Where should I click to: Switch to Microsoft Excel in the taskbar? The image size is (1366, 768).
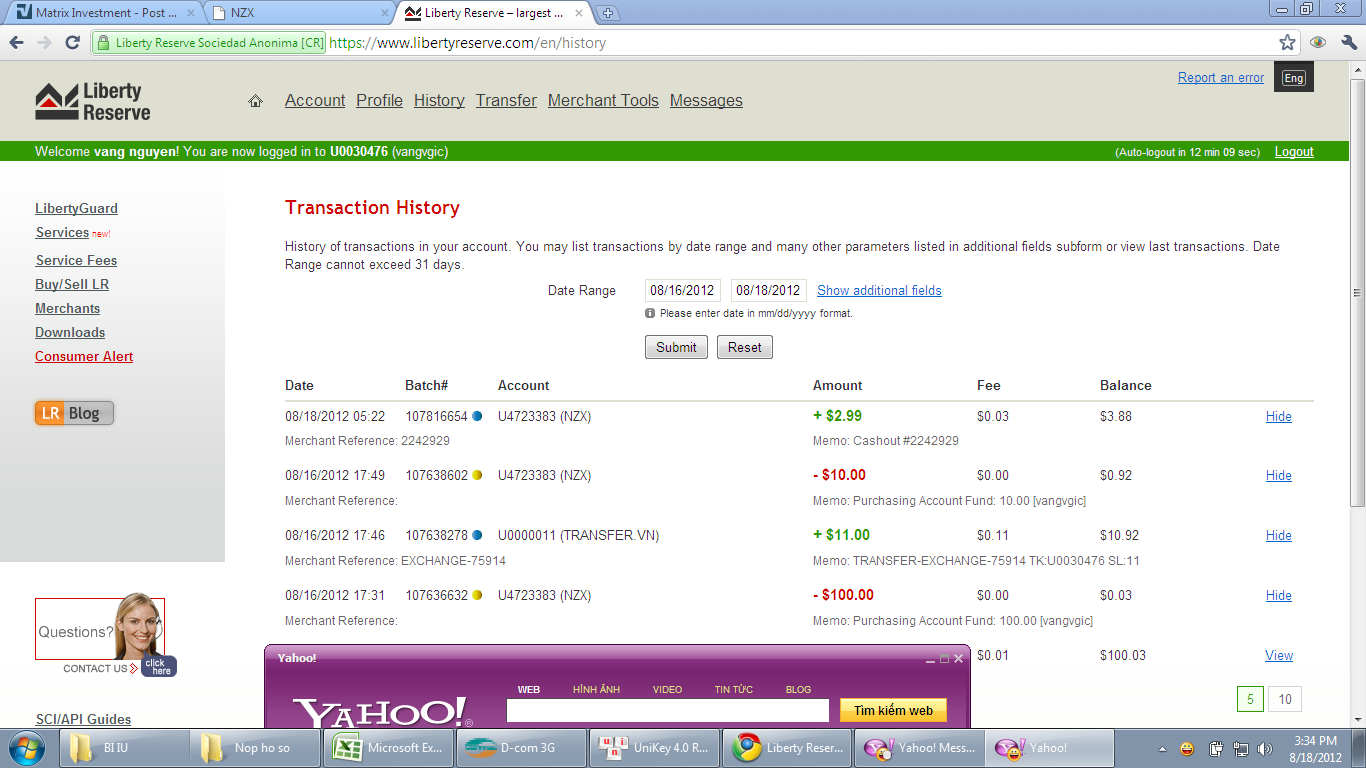coord(388,747)
